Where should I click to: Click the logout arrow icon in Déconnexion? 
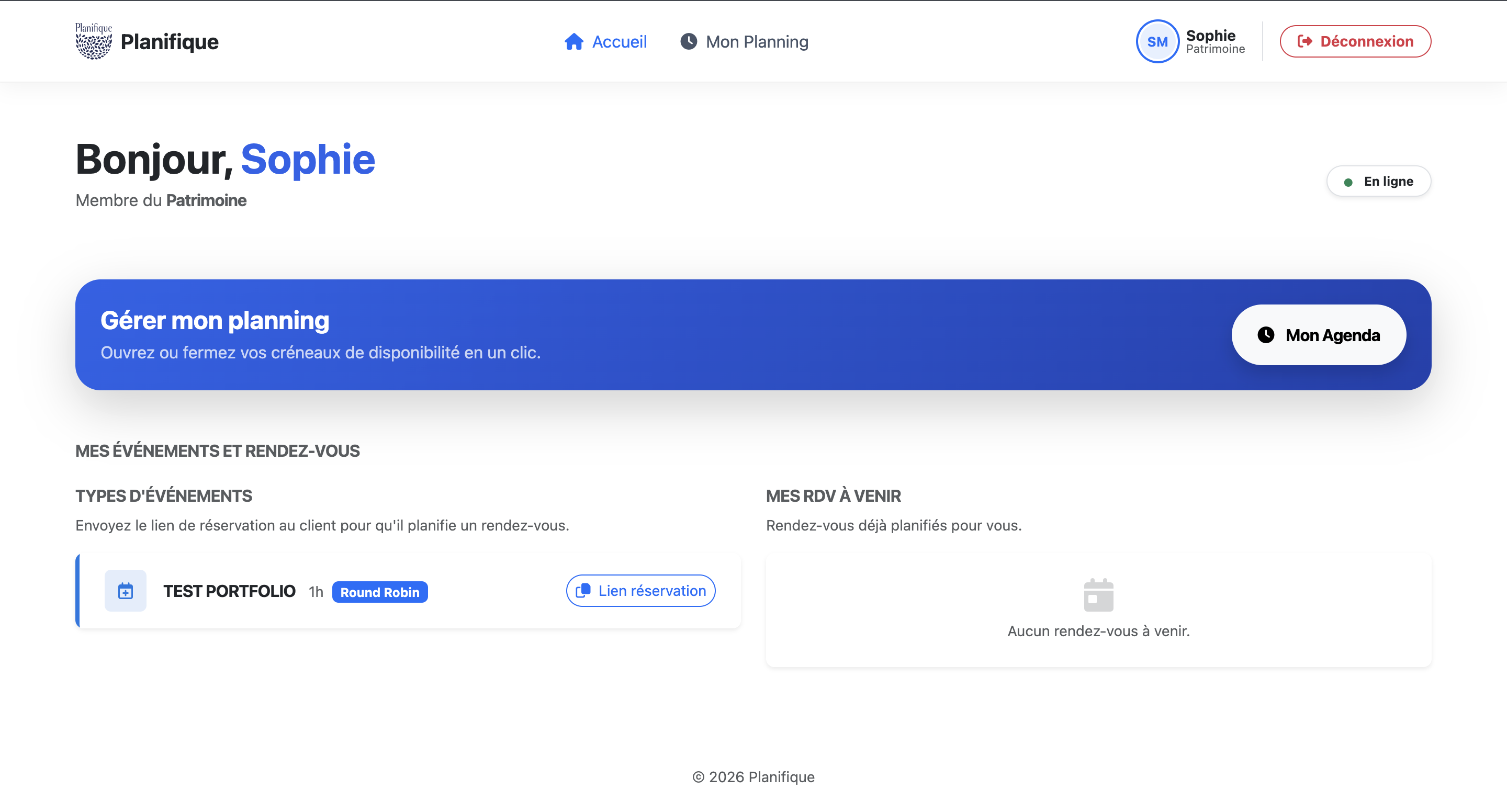coord(1304,41)
